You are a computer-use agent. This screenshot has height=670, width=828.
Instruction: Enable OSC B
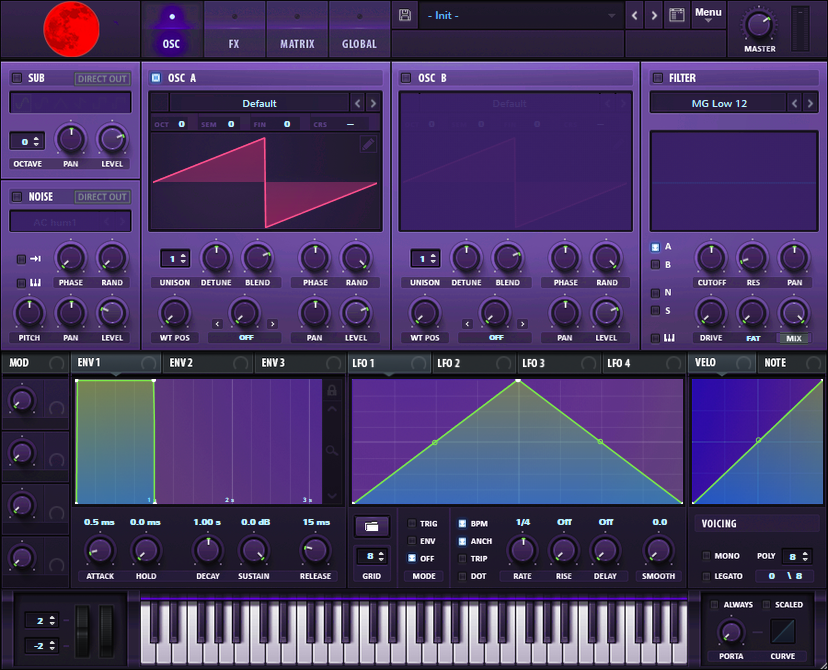[x=406, y=78]
